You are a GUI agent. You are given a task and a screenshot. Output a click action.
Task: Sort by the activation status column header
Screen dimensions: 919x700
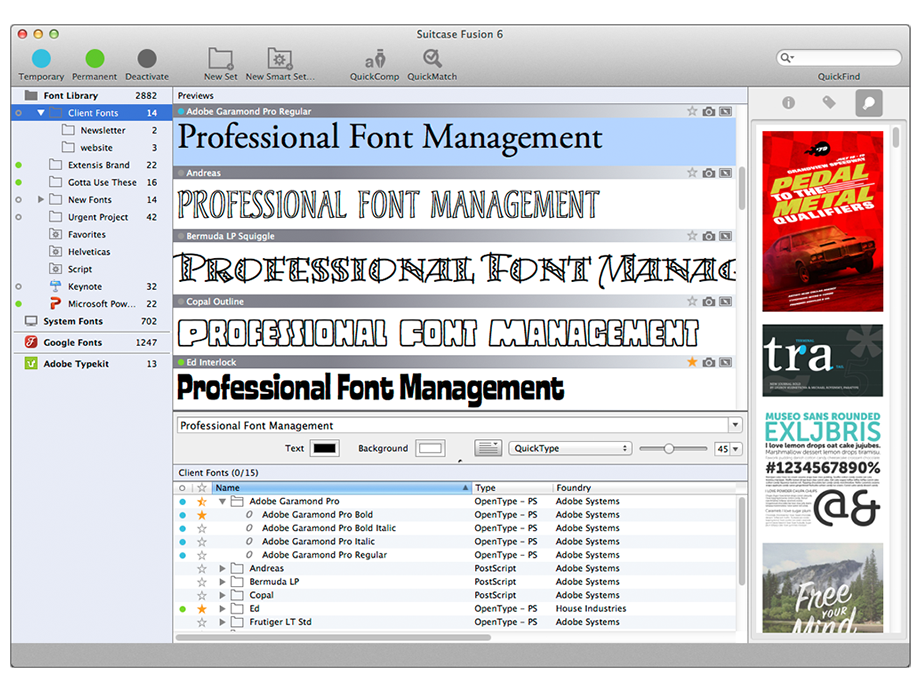tap(182, 488)
